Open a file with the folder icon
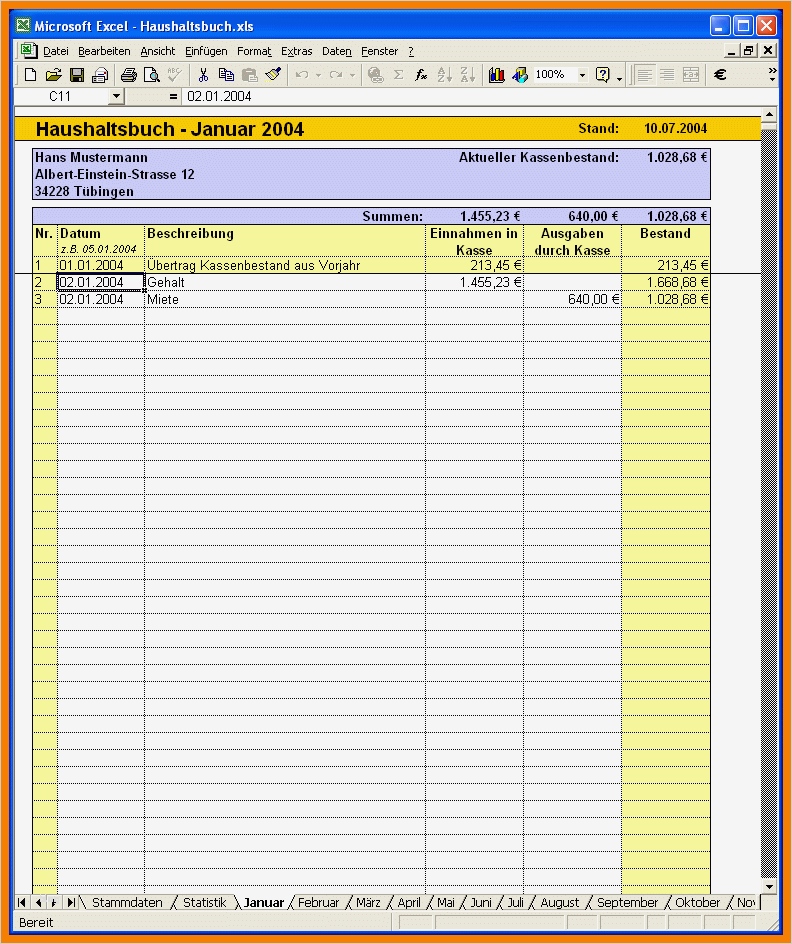Screen dimensions: 792x944 [x=54, y=75]
